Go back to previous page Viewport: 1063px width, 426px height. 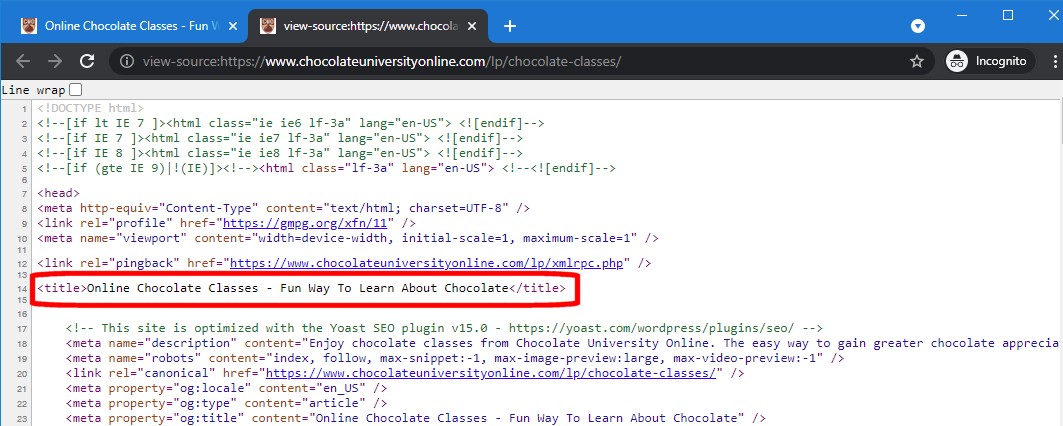(23, 61)
